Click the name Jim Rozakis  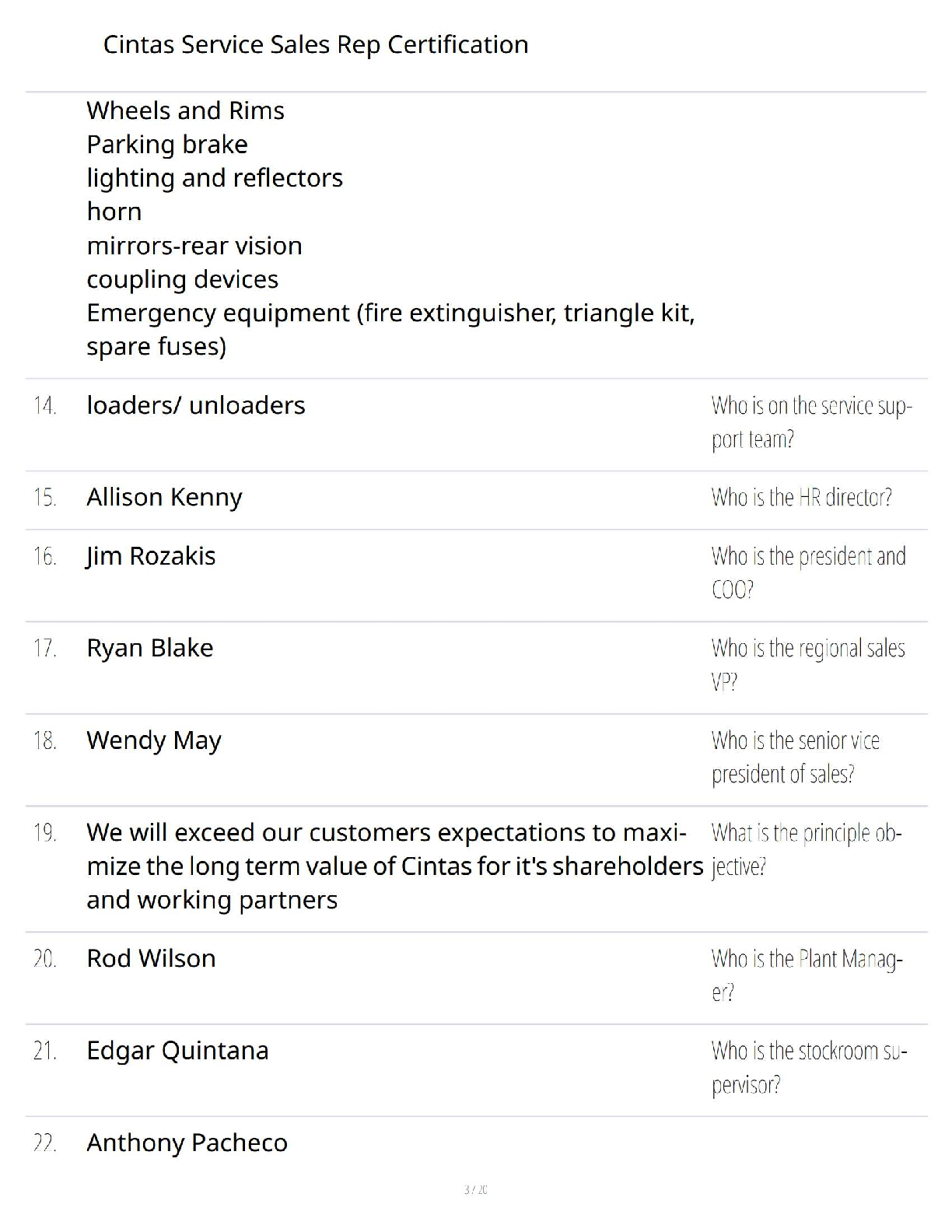point(151,557)
